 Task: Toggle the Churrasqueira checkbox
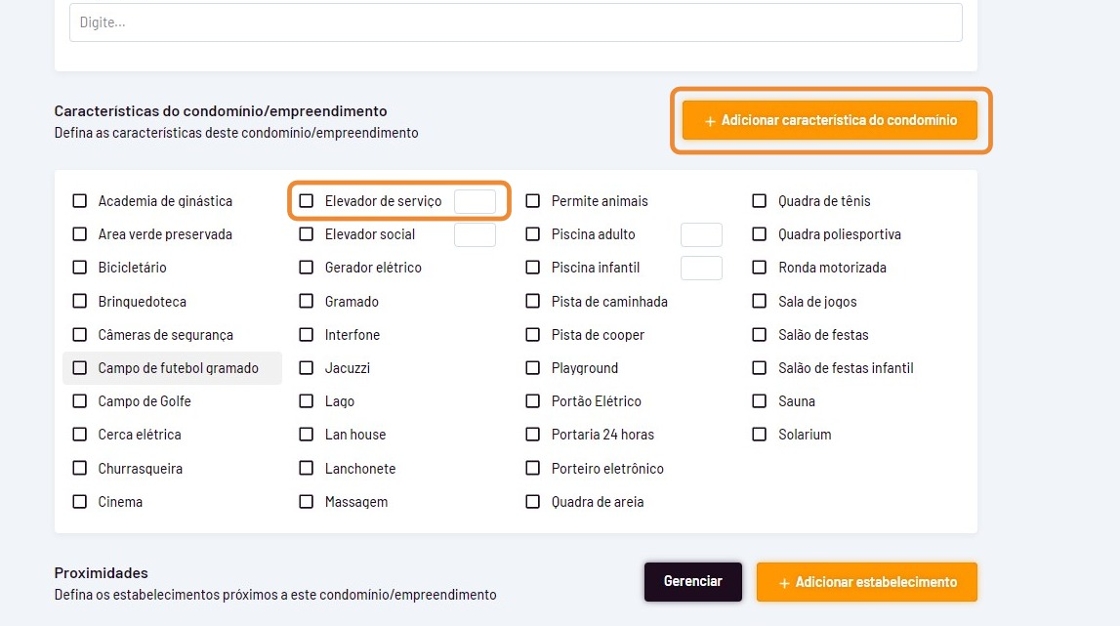click(x=80, y=468)
